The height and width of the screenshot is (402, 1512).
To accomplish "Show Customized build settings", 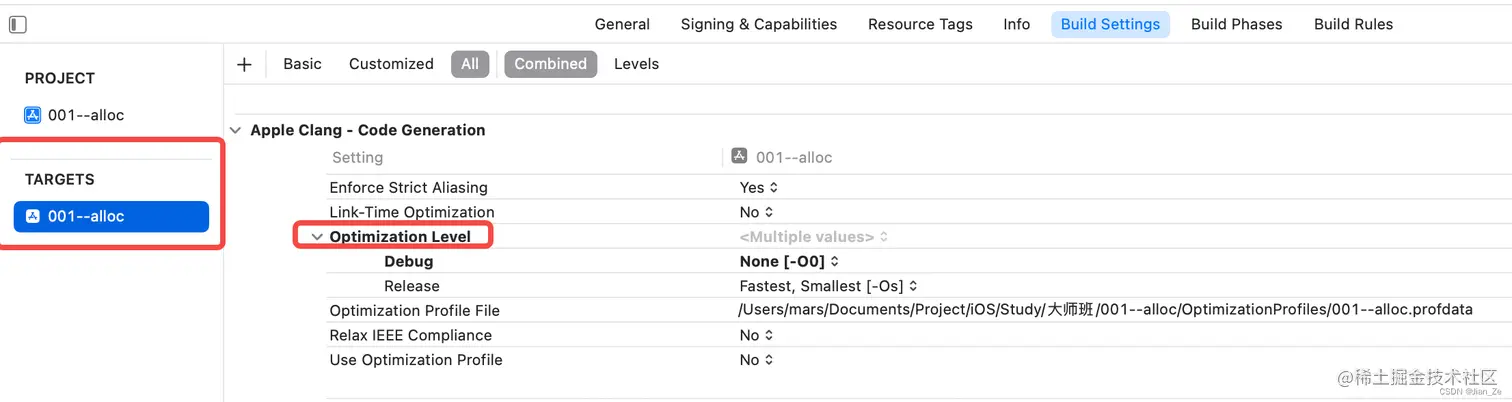I will [391, 64].
